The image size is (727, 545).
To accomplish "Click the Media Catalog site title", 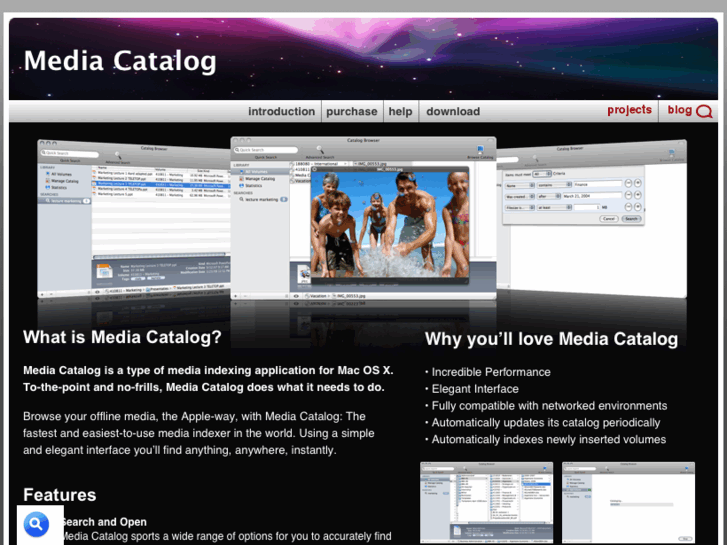I will coord(120,61).
